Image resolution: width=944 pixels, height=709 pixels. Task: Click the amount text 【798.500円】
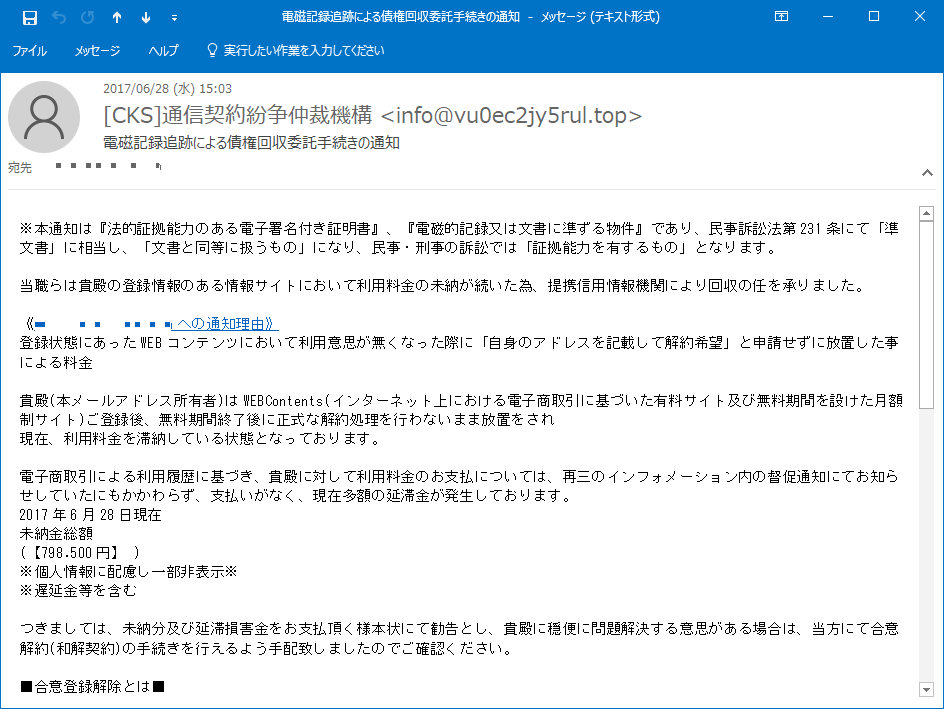coord(76,553)
